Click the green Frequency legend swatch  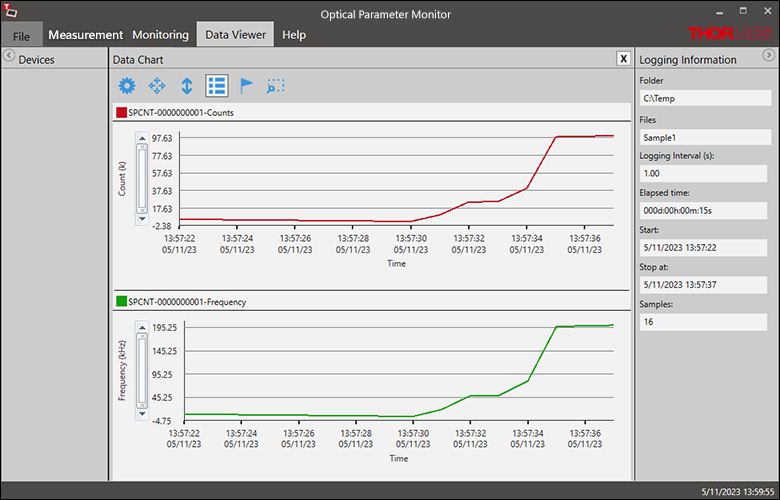[121, 301]
